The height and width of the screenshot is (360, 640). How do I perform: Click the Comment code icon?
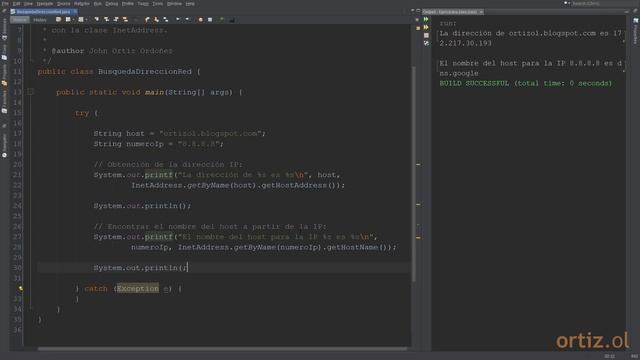pos(222,20)
